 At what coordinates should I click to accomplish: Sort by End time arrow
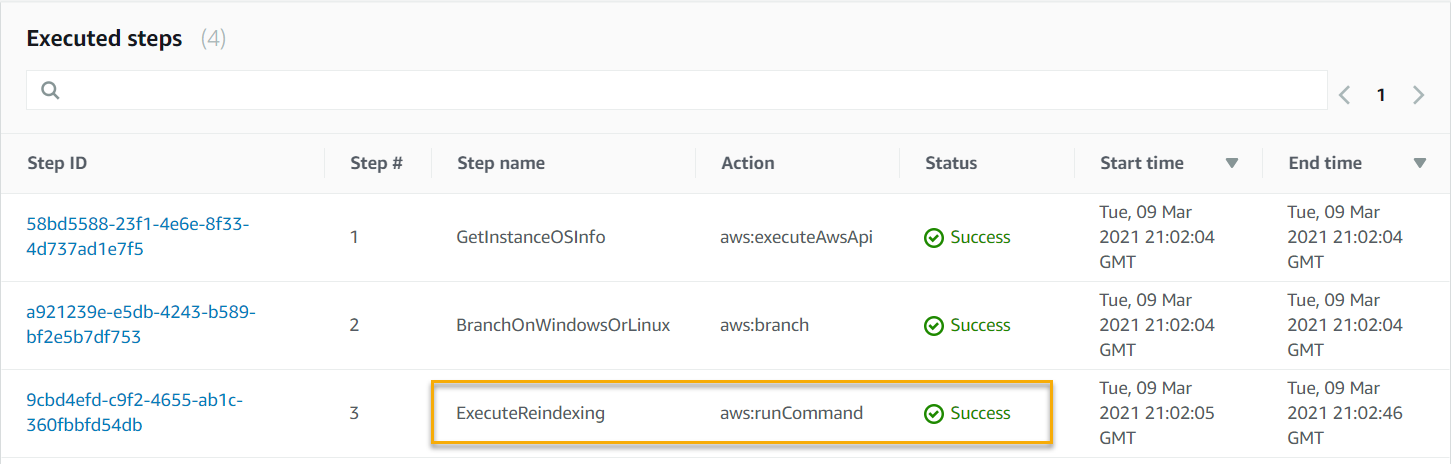(x=1420, y=163)
